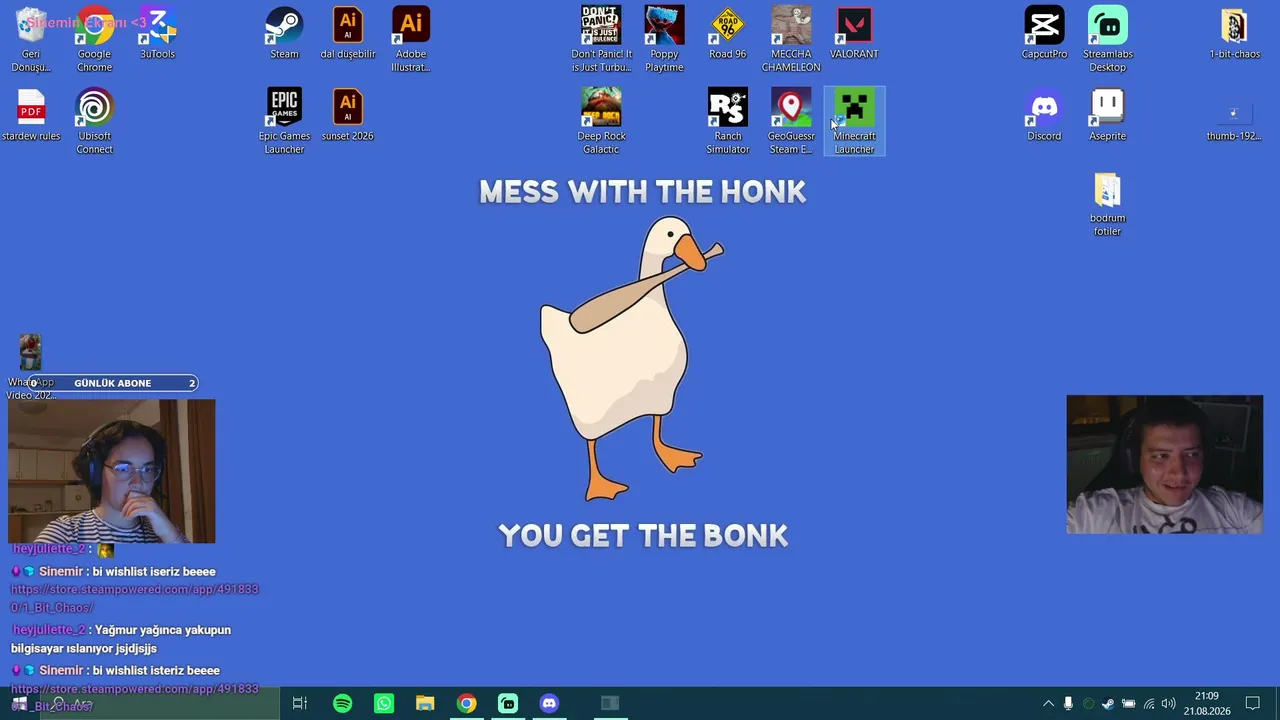The image size is (1280, 720).
Task: Open the Recycle Bin (Geri Dönüşüm) desktop icon
Action: (31, 40)
